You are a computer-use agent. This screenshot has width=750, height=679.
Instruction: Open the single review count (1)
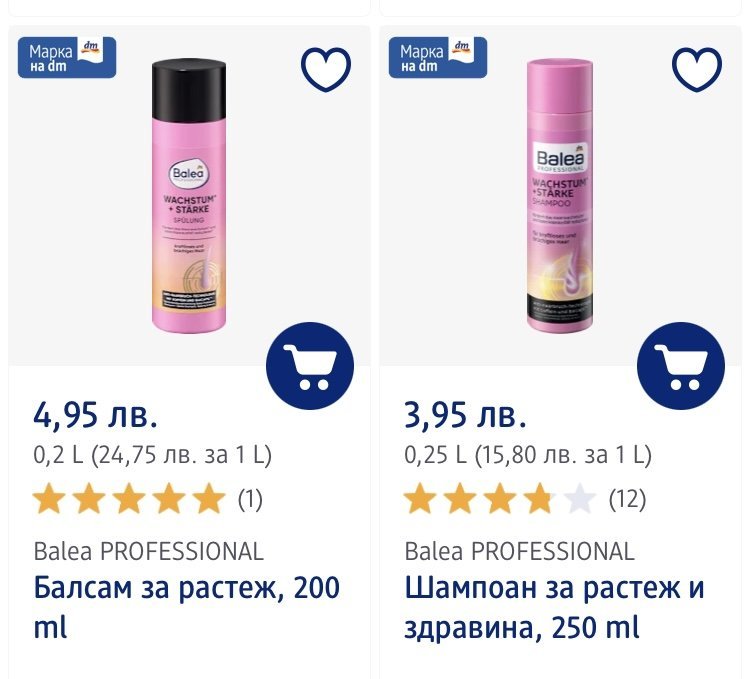pyautogui.click(x=250, y=499)
